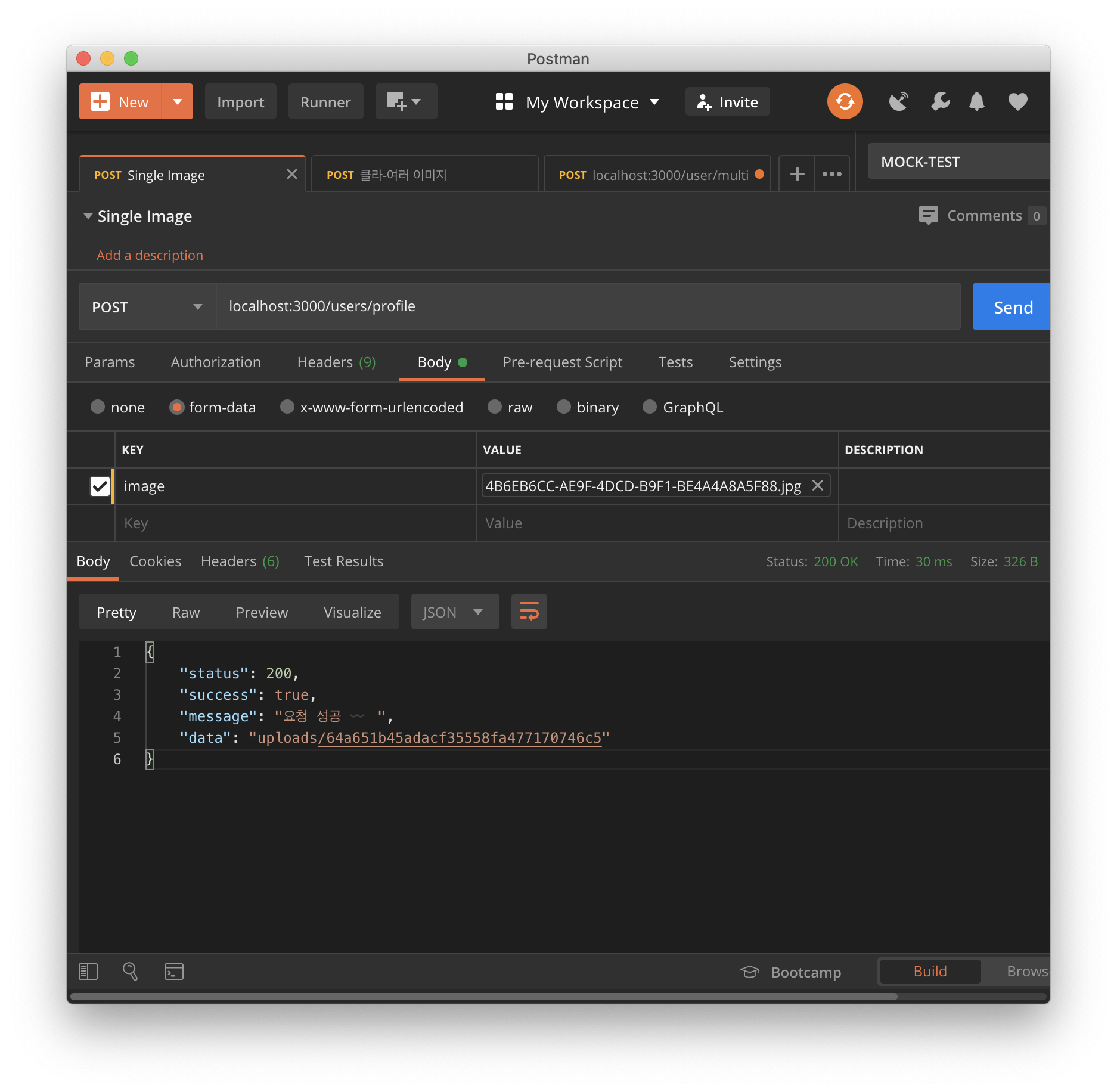The image size is (1117, 1092).
Task: Select form-data body type
Action: [176, 407]
